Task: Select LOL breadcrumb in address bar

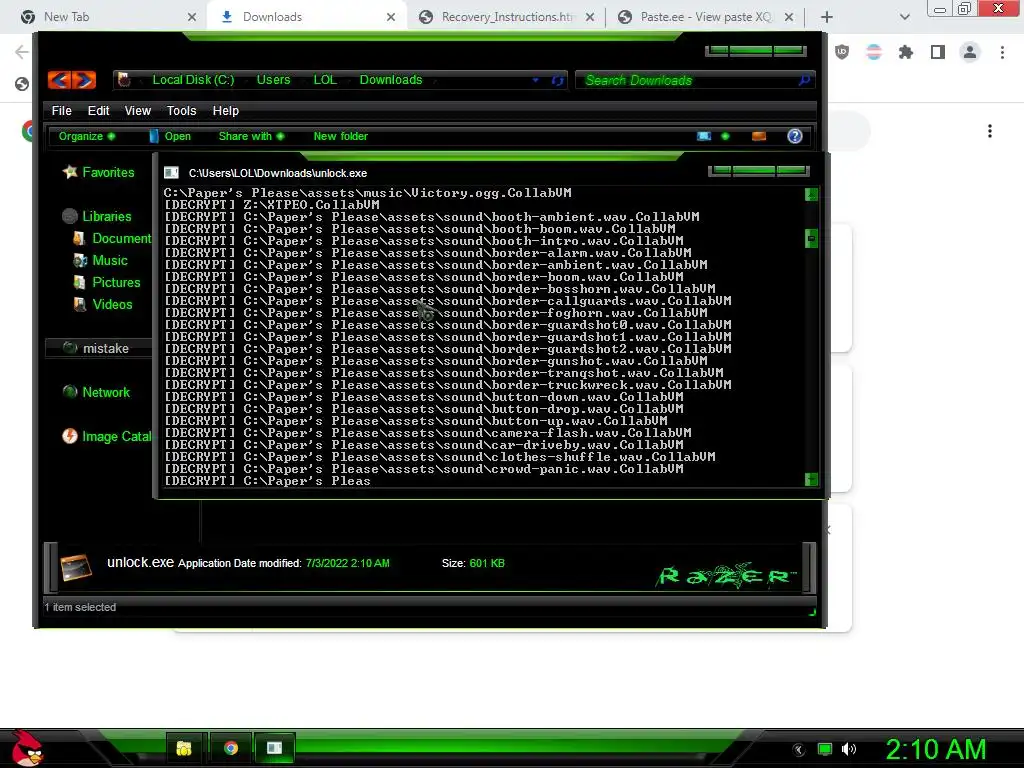Action: [x=325, y=80]
